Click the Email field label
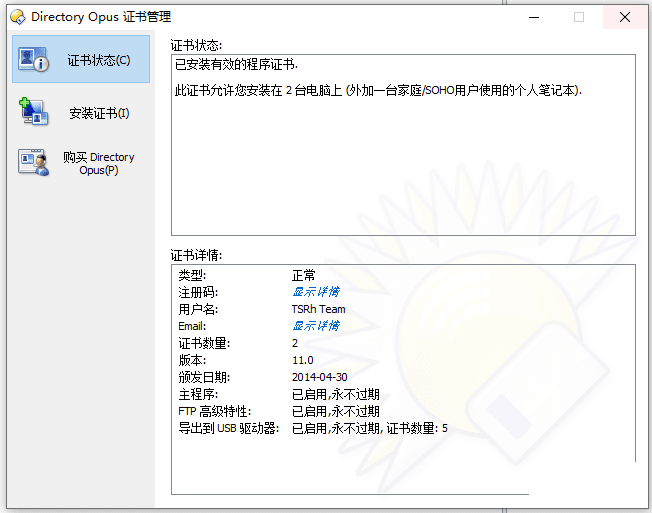 [x=192, y=326]
